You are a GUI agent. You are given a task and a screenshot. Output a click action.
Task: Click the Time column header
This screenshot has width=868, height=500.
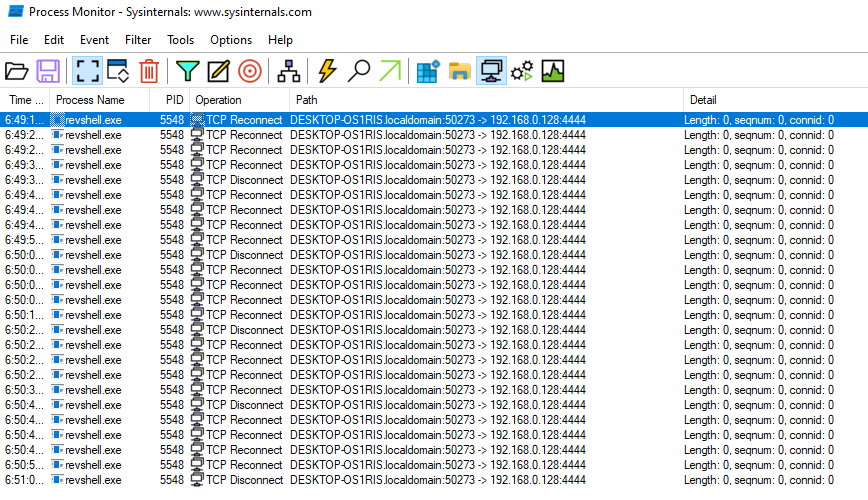click(x=25, y=100)
